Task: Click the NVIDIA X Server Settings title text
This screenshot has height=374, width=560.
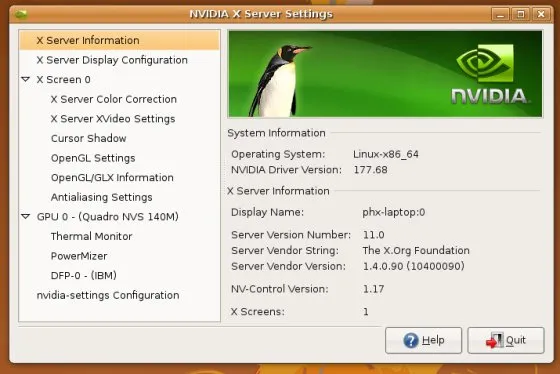Action: (x=261, y=14)
